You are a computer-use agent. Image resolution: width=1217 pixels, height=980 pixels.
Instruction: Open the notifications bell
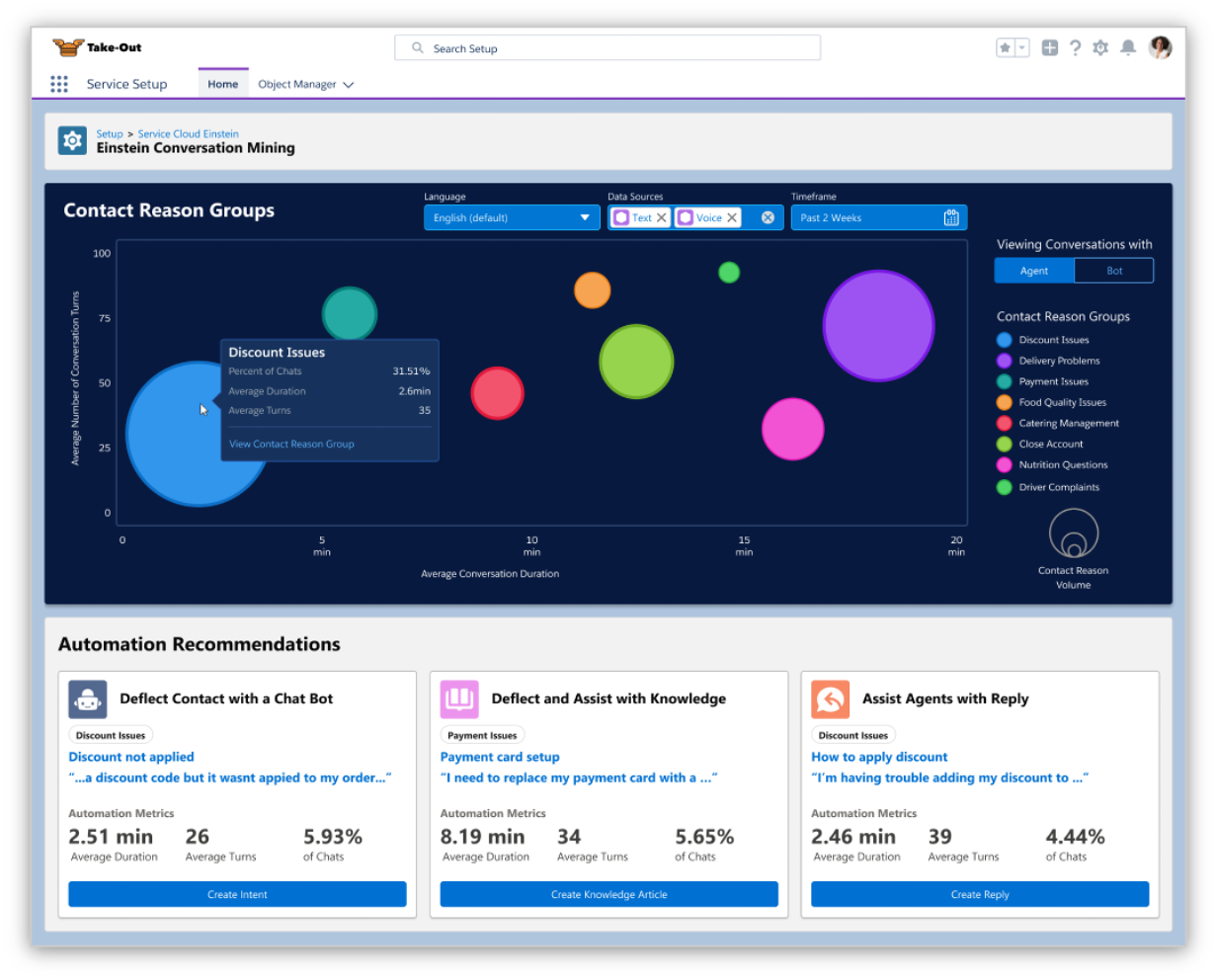(1127, 47)
